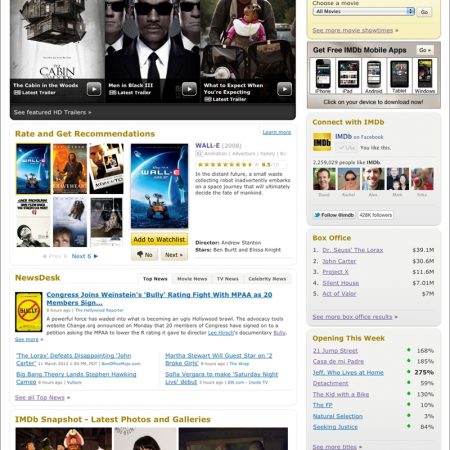The image size is (450, 450).
Task: Click Lee Hirsch name link
Action: pyautogui.click(x=221, y=333)
